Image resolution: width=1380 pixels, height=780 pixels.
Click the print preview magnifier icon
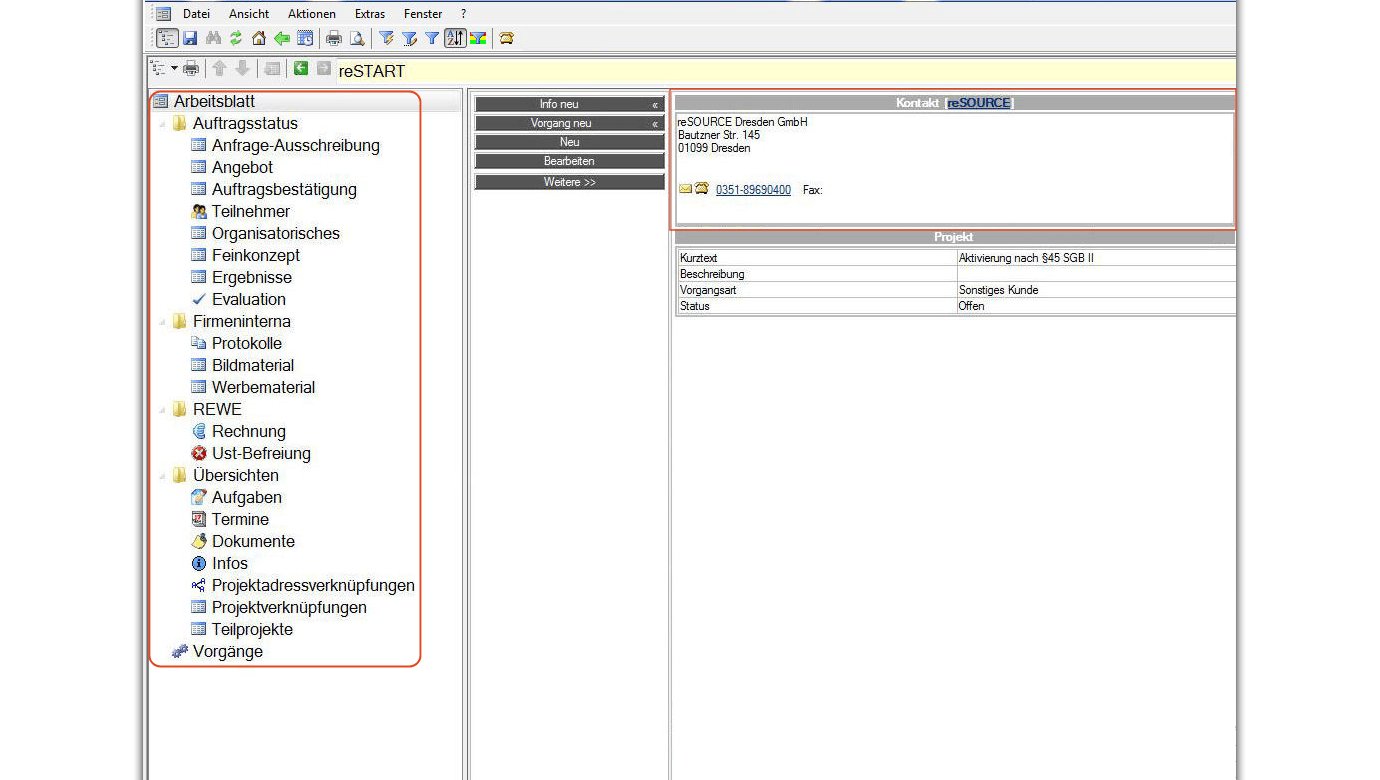click(x=356, y=38)
